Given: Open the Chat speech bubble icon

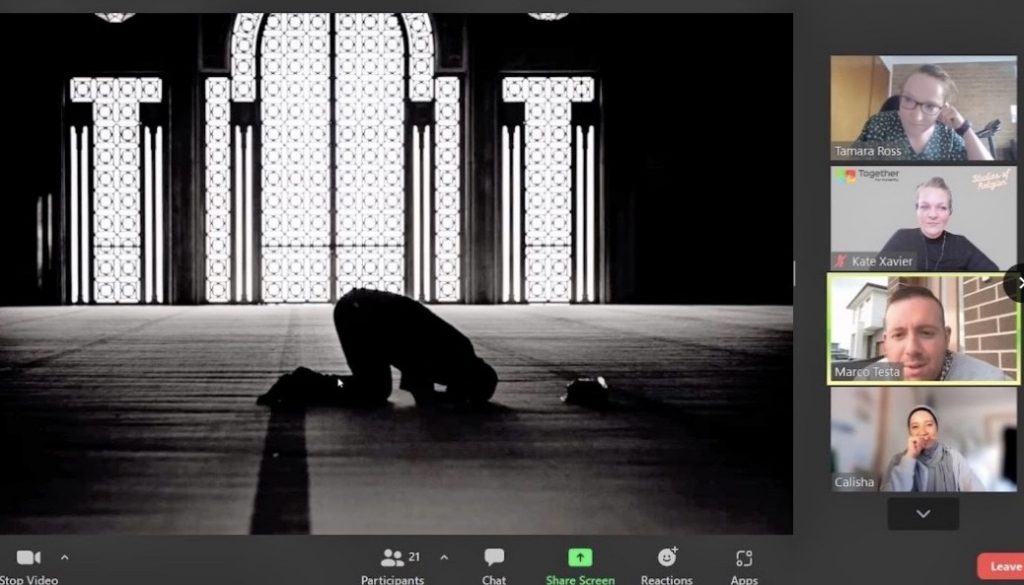Looking at the screenshot, I should (x=494, y=558).
